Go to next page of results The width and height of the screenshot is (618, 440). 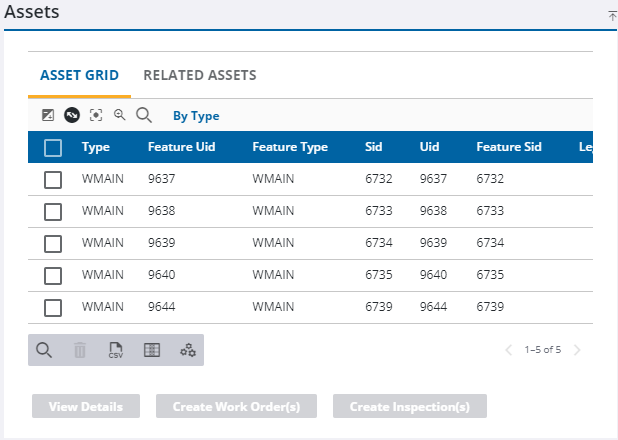pyautogui.click(x=577, y=350)
